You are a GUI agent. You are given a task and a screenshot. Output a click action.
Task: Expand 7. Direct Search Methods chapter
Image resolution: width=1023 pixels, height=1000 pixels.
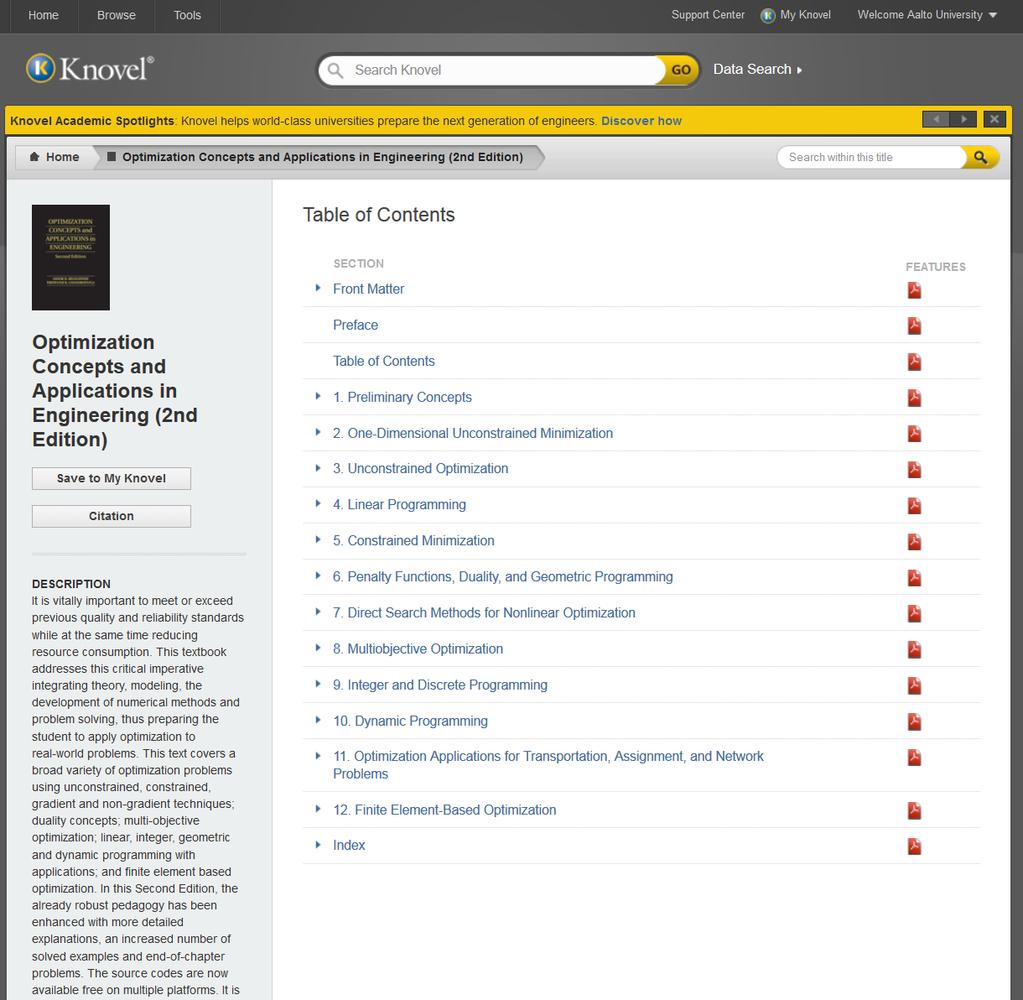pos(318,611)
